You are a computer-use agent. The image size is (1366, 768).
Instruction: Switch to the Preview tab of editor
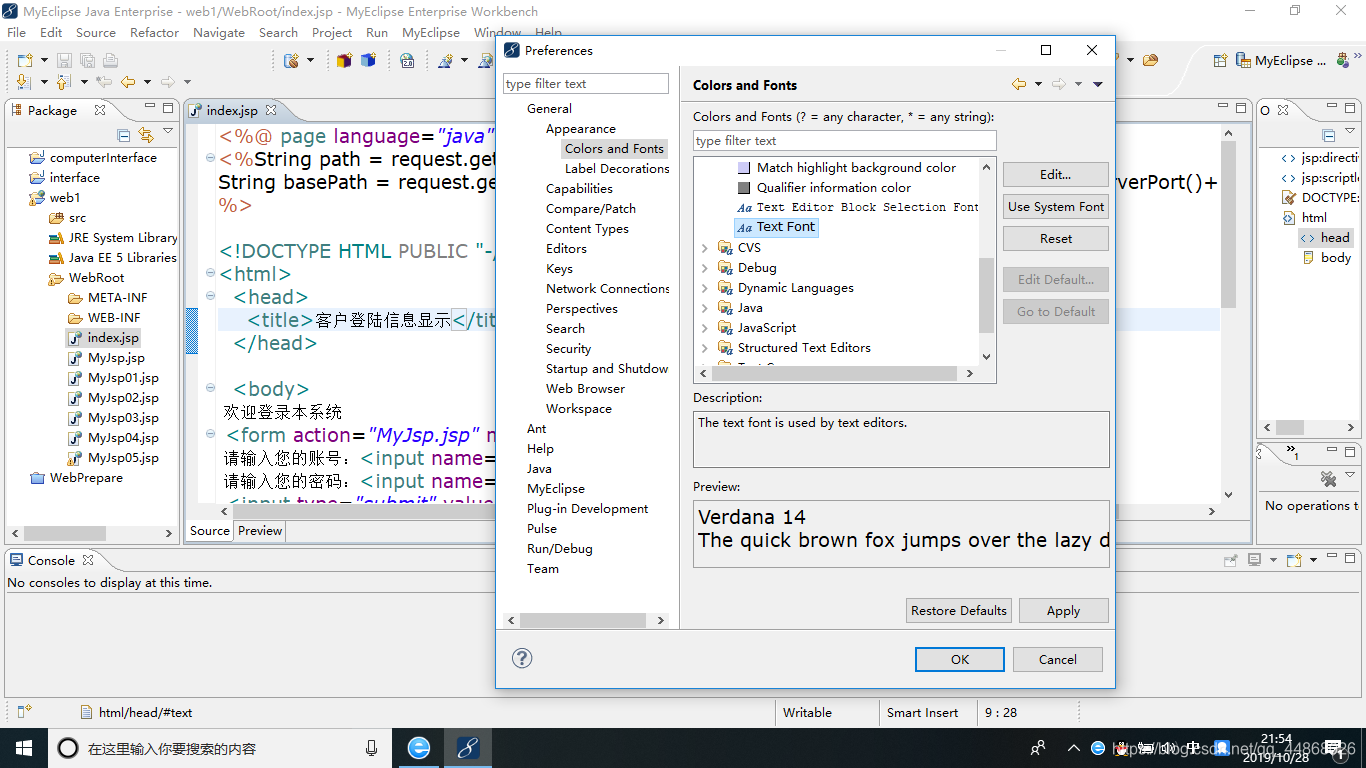pyautogui.click(x=260, y=531)
